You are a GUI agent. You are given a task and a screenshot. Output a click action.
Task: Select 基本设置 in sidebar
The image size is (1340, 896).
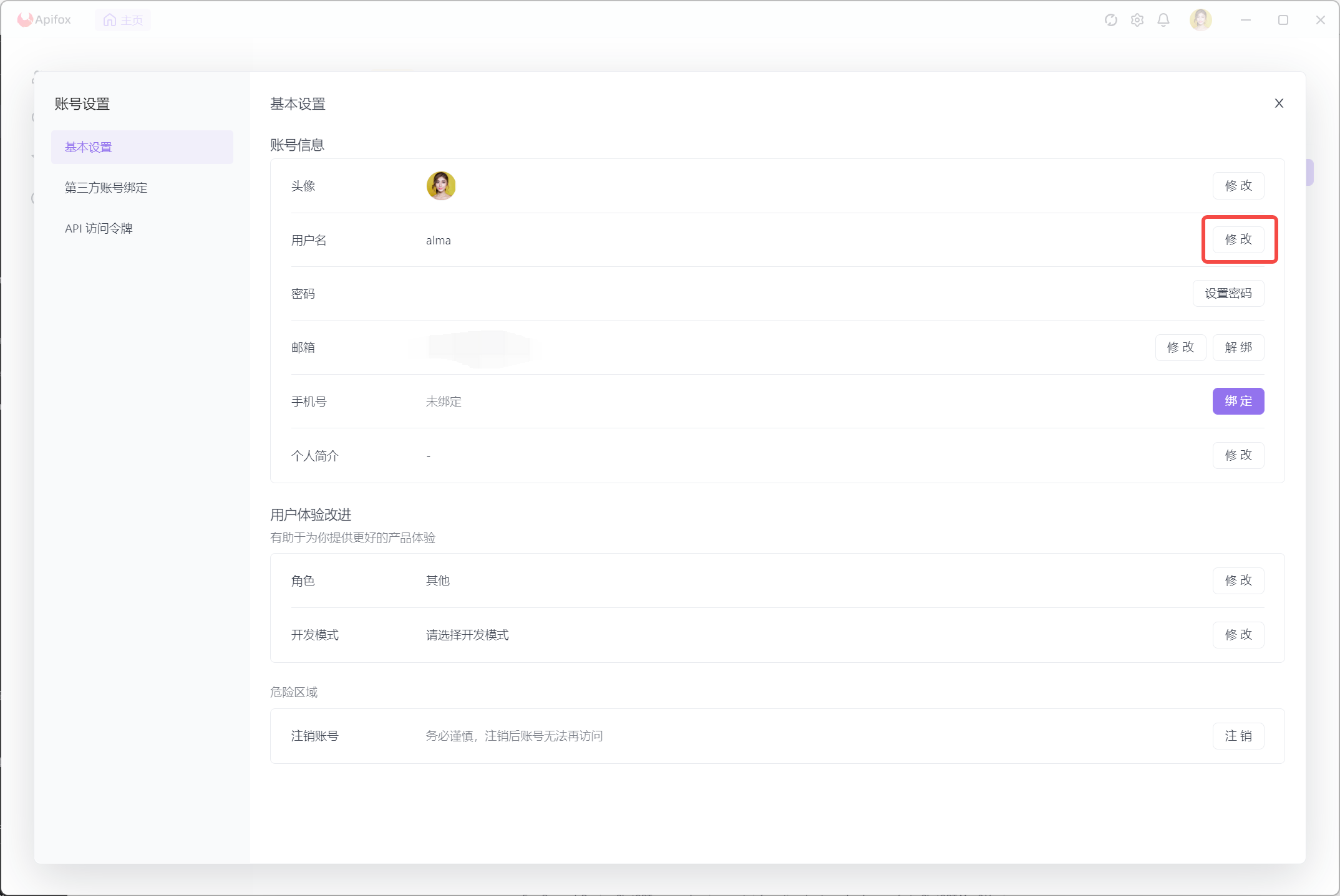point(142,147)
